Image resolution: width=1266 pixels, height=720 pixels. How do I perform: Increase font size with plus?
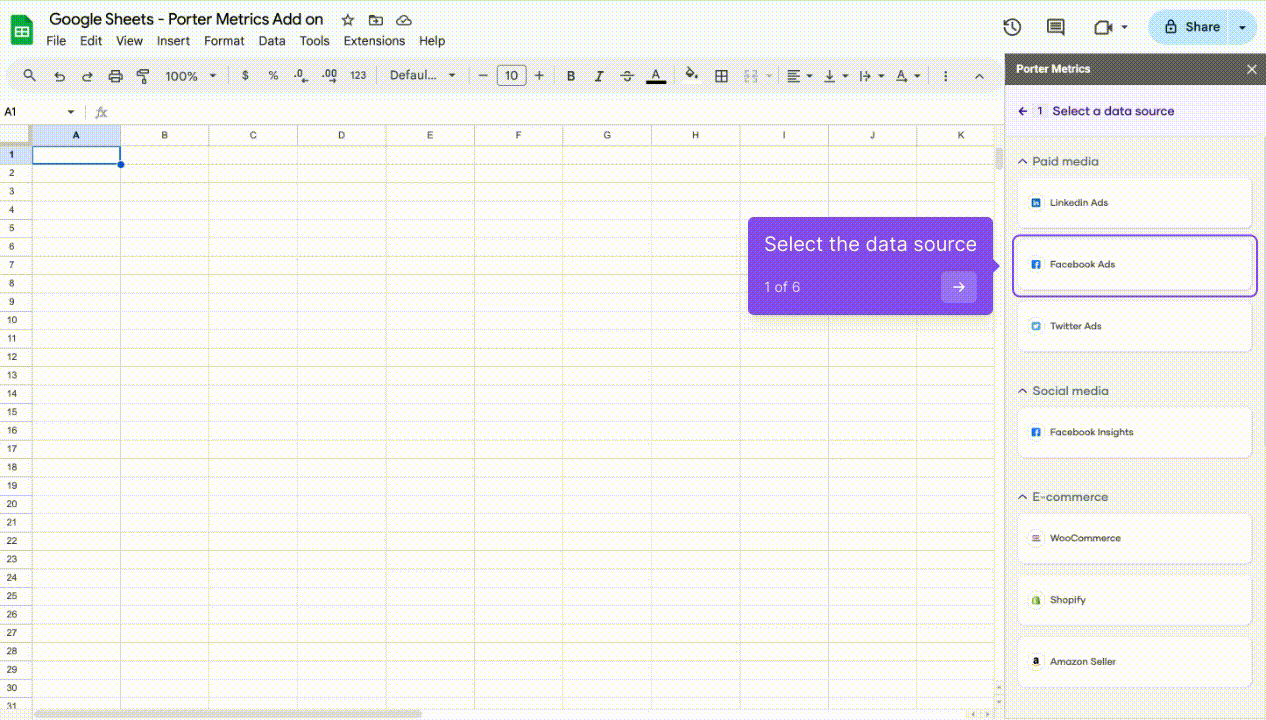[x=539, y=76]
